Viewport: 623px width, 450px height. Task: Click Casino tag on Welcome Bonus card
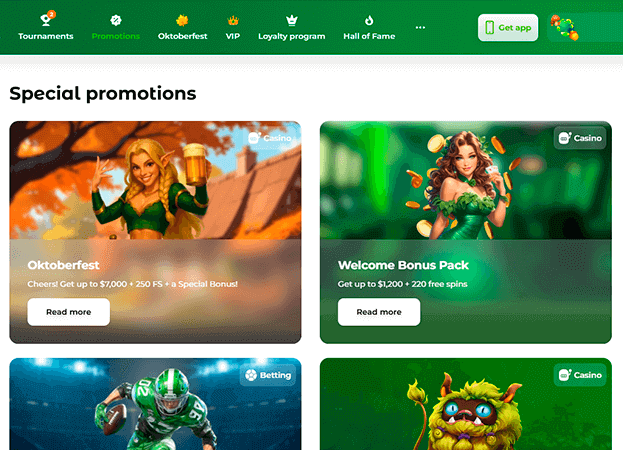580,138
